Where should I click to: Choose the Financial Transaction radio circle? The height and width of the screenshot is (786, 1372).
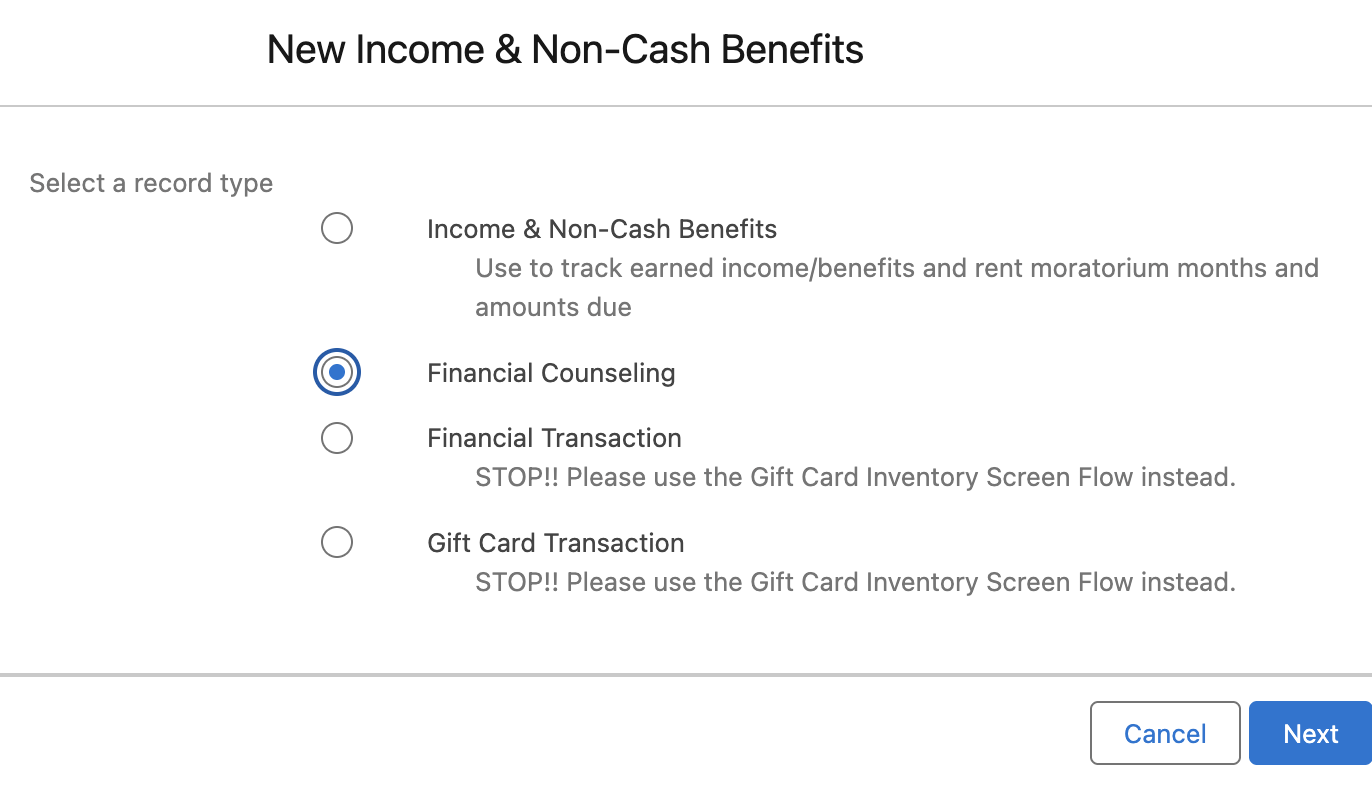click(336, 438)
